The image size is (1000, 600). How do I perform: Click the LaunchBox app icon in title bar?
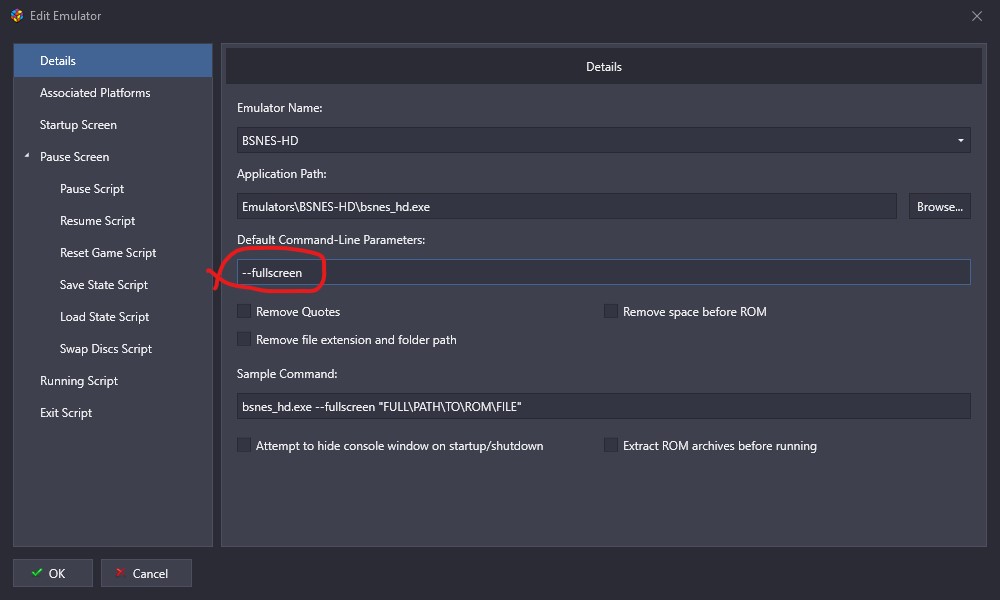(17, 15)
